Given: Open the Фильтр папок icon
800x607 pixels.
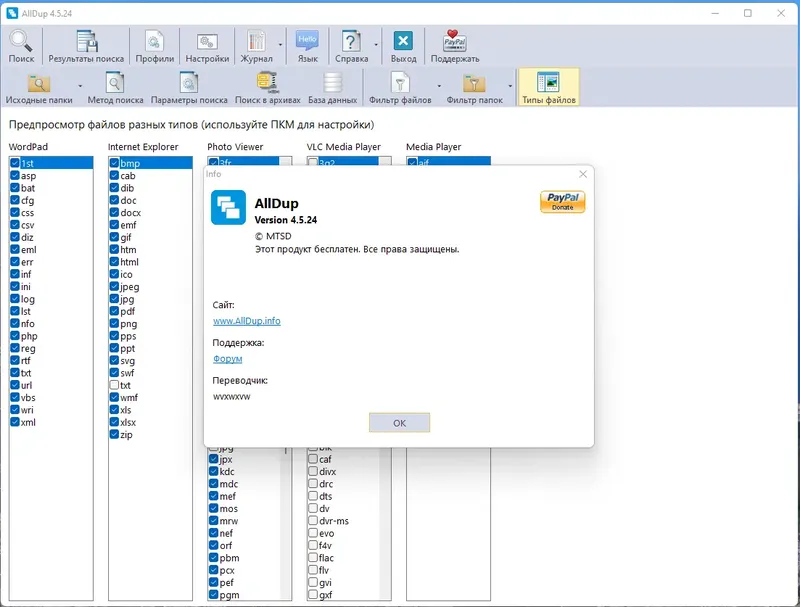Looking at the screenshot, I should [x=474, y=83].
